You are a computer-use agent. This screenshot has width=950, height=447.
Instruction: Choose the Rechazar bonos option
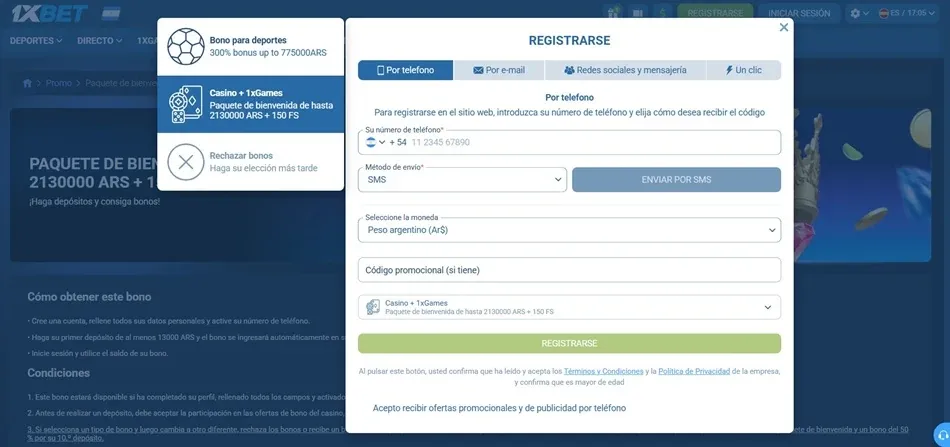251,162
